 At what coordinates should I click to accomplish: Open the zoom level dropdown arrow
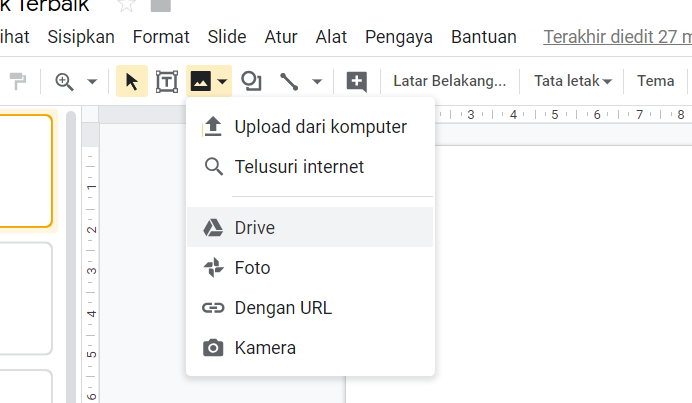92,82
